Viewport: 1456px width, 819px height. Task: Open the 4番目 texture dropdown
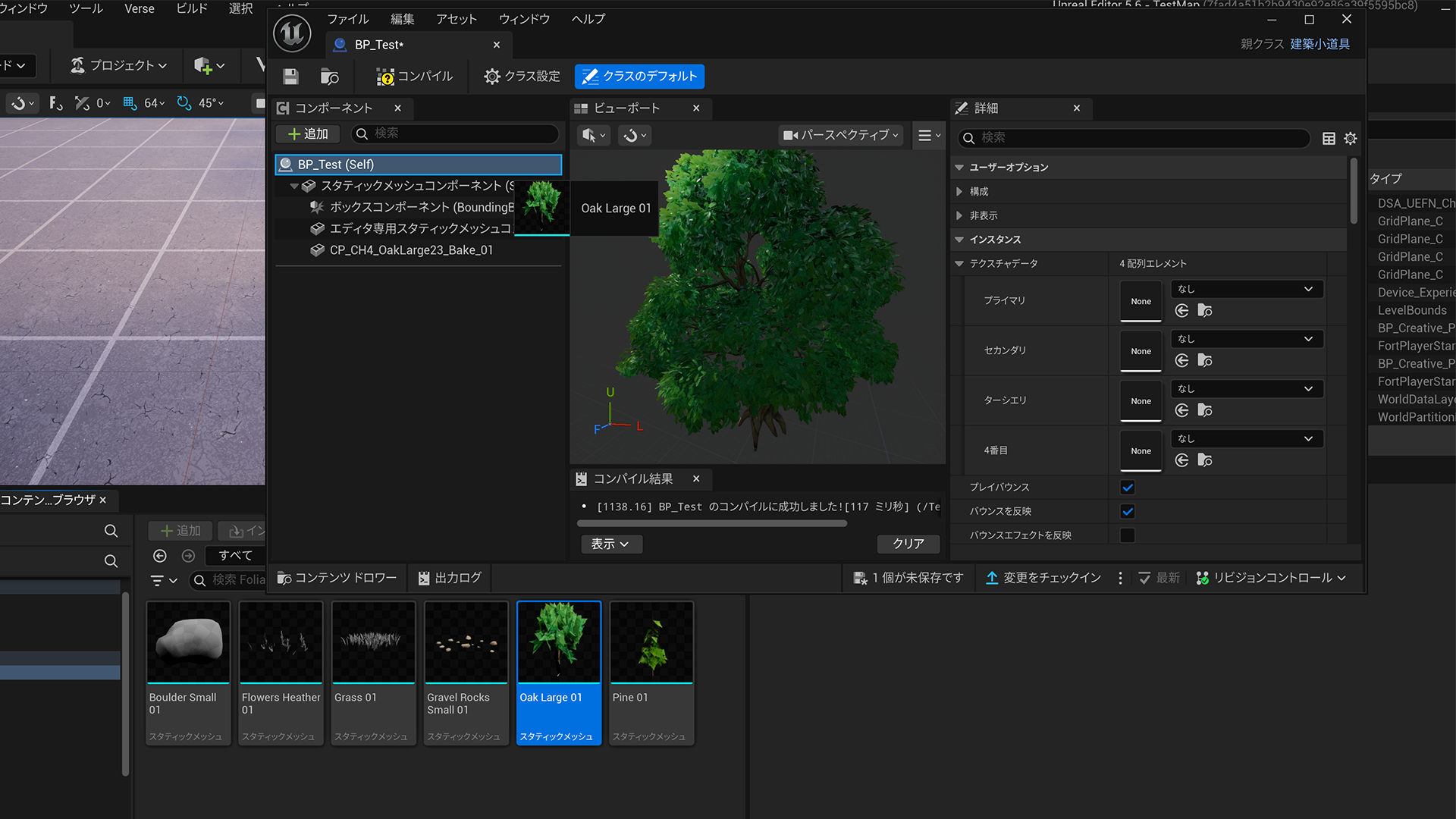pos(1247,439)
